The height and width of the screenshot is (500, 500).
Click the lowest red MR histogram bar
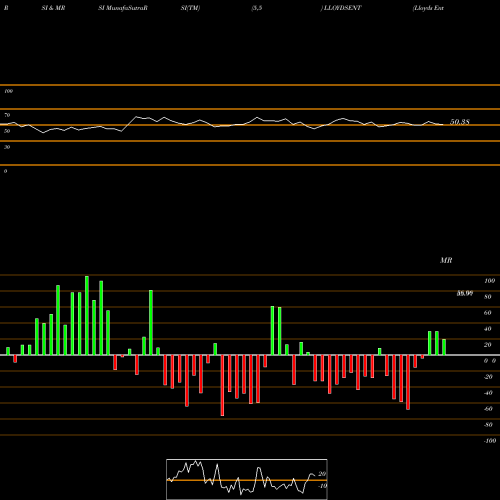tap(222, 385)
